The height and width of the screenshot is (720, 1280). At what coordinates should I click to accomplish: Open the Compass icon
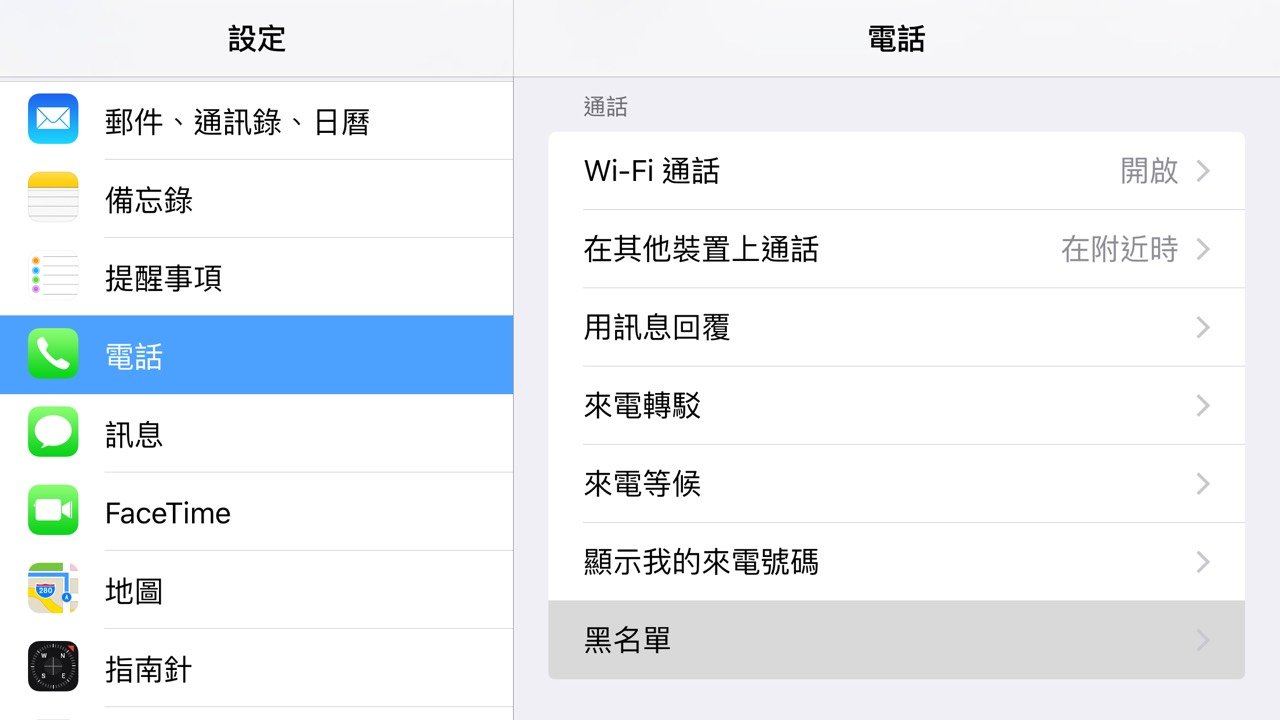point(53,667)
